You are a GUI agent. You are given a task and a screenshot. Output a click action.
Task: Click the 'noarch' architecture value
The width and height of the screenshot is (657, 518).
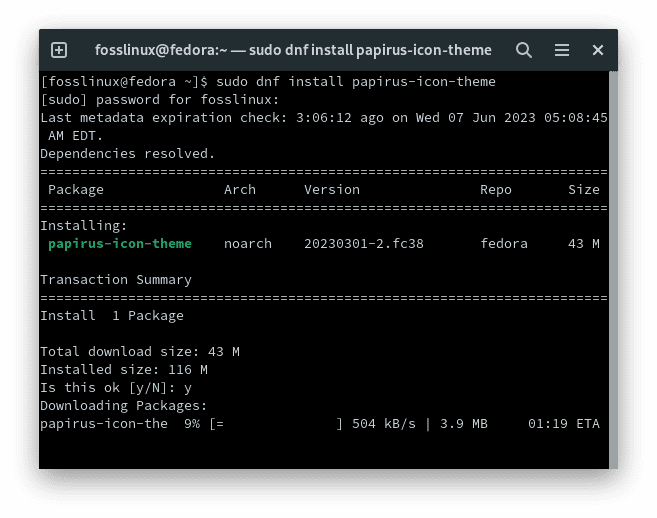pyautogui.click(x=248, y=244)
